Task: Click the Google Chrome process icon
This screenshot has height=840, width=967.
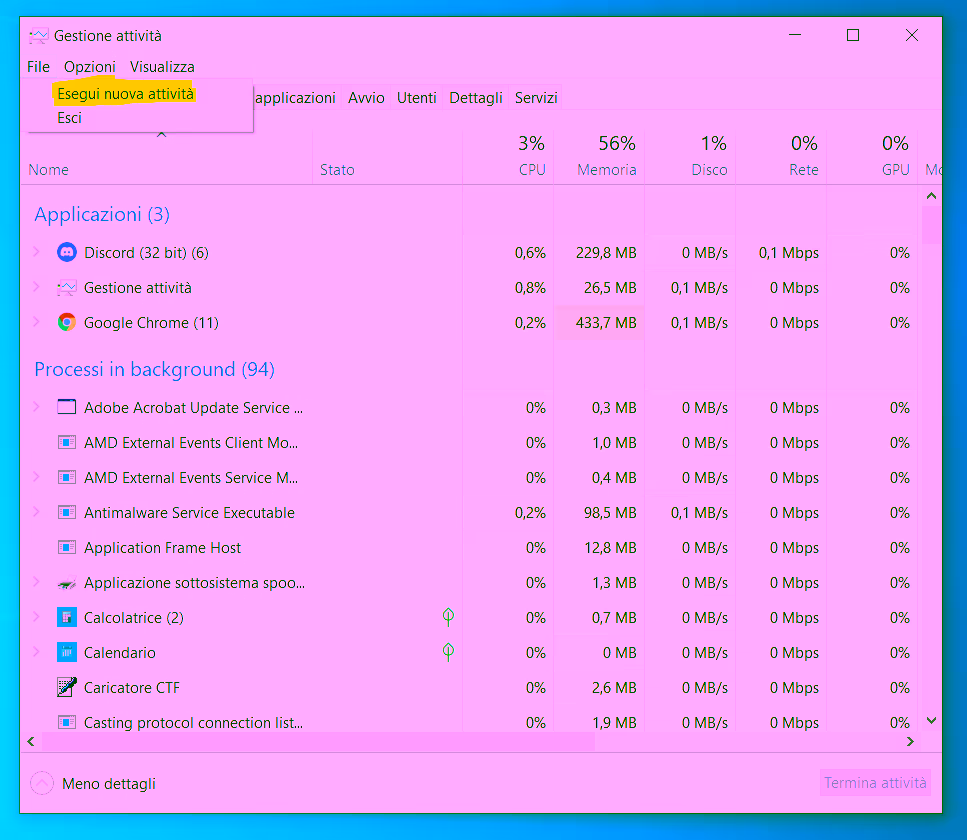Action: (x=67, y=323)
